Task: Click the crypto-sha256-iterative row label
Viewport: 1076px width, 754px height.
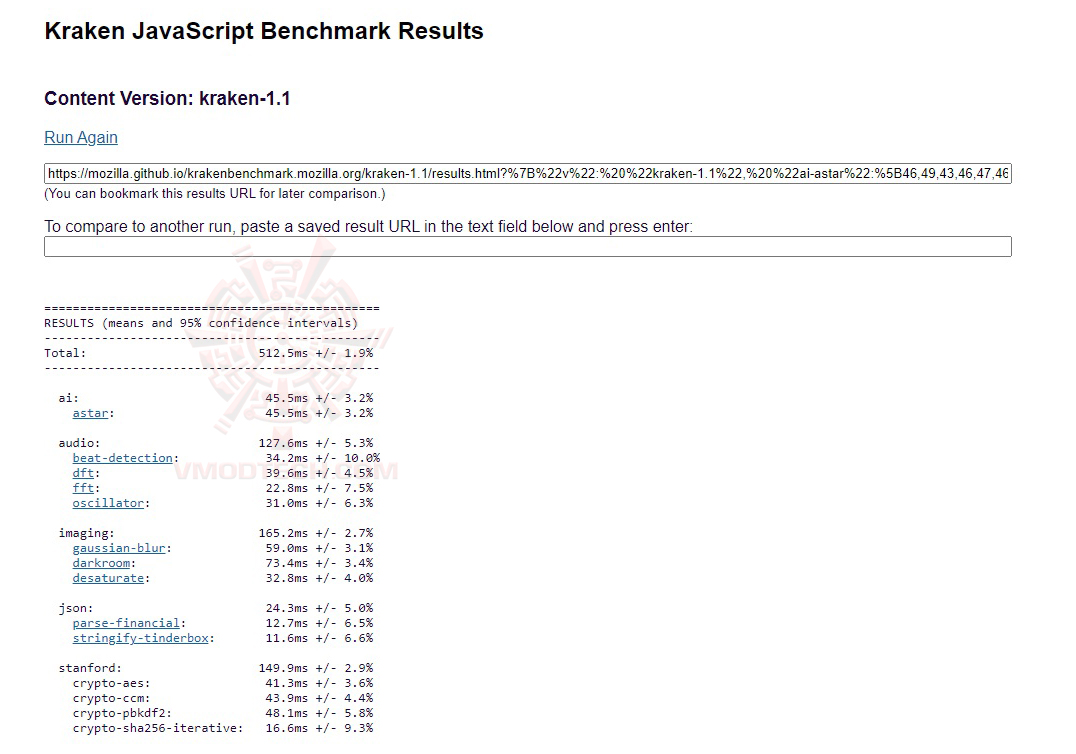Action: [158, 729]
